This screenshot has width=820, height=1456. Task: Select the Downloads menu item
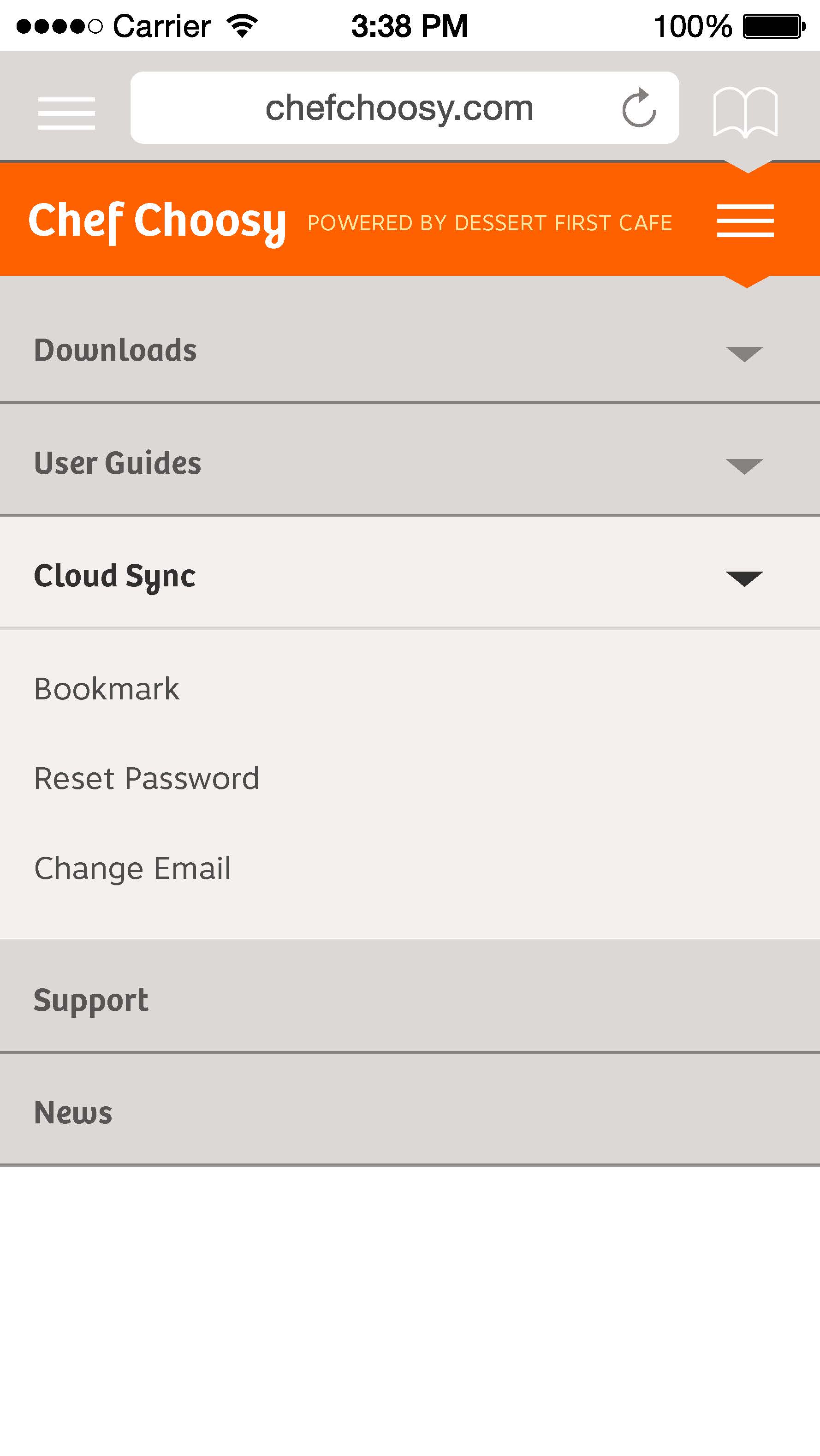pos(410,351)
